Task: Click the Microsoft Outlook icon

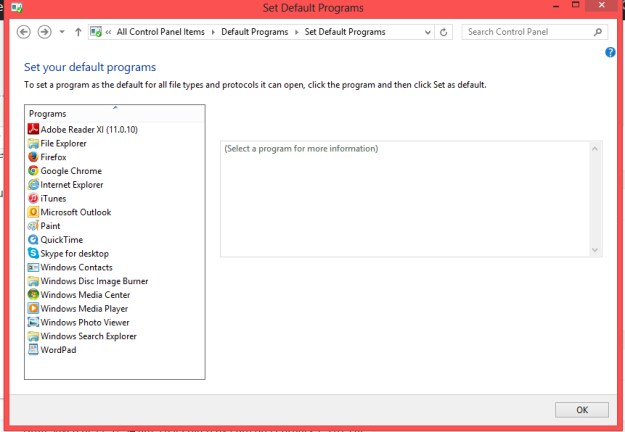Action: coord(33,212)
